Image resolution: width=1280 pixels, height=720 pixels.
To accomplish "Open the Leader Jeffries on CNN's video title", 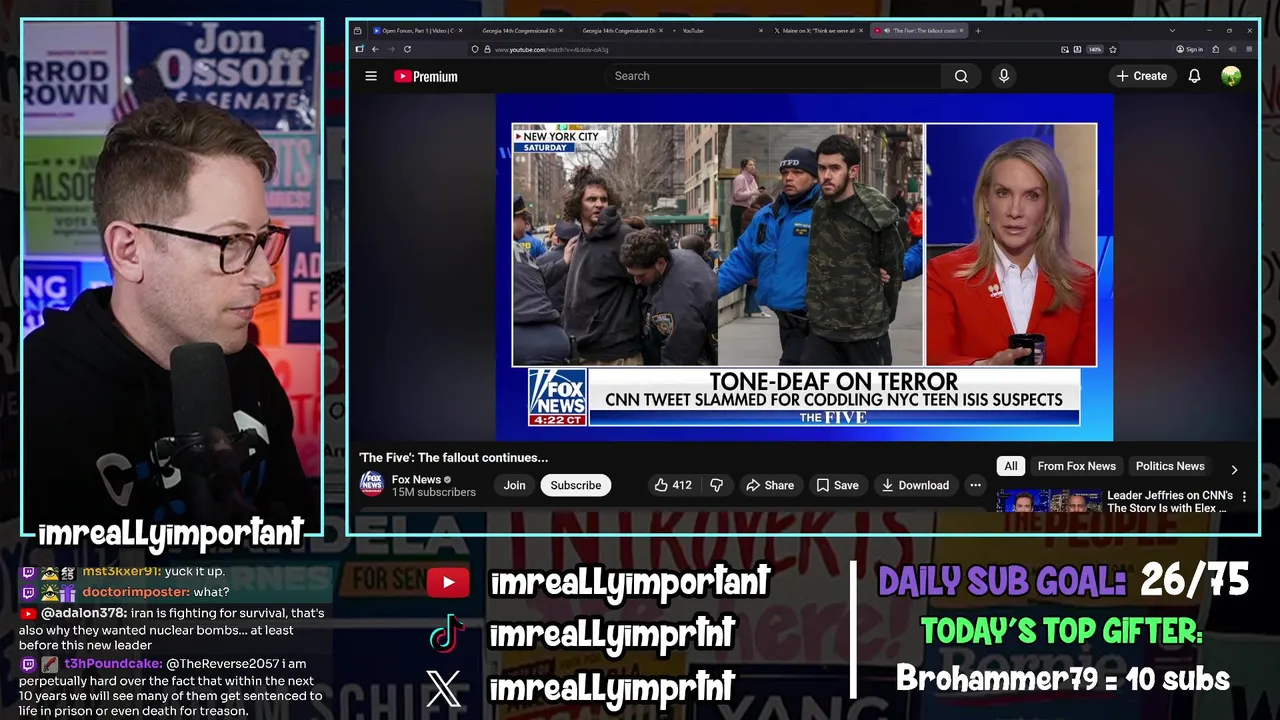I will (1169, 501).
